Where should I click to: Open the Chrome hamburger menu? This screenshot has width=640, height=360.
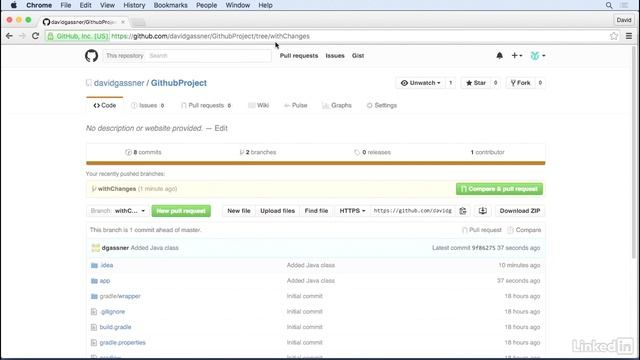pyautogui.click(x=629, y=36)
